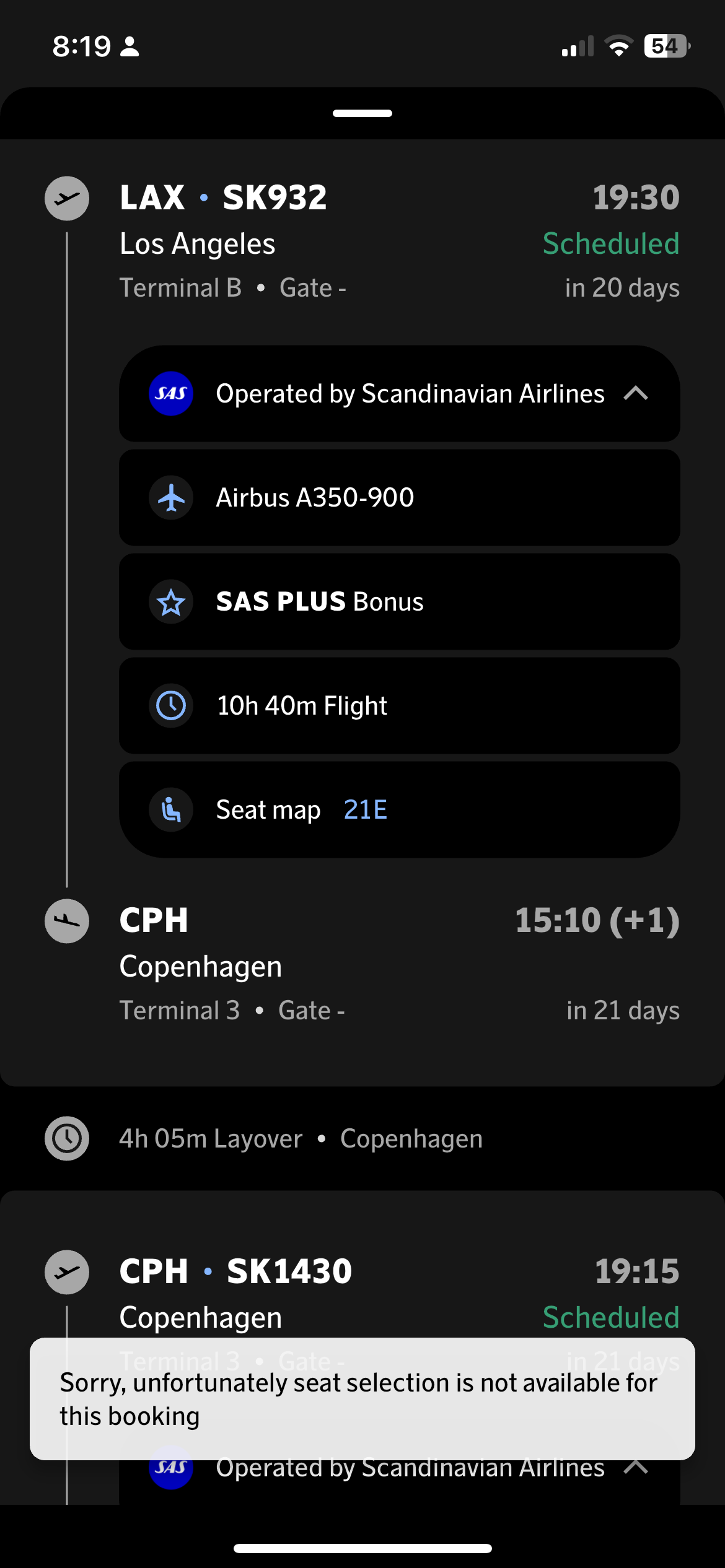Tap the SK932 flight number heading
This screenshot has width=725, height=1568.
tap(275, 198)
